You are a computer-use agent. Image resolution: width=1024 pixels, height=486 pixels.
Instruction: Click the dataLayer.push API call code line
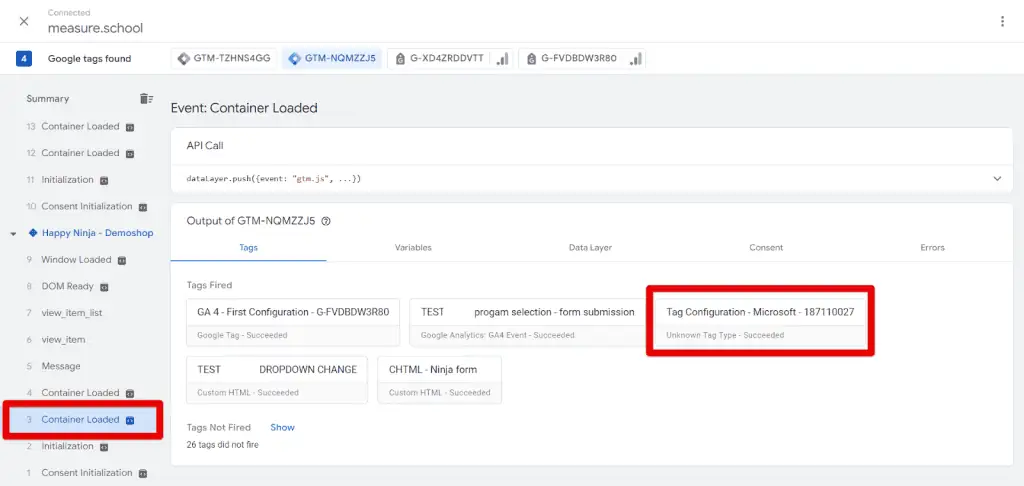[274, 178]
